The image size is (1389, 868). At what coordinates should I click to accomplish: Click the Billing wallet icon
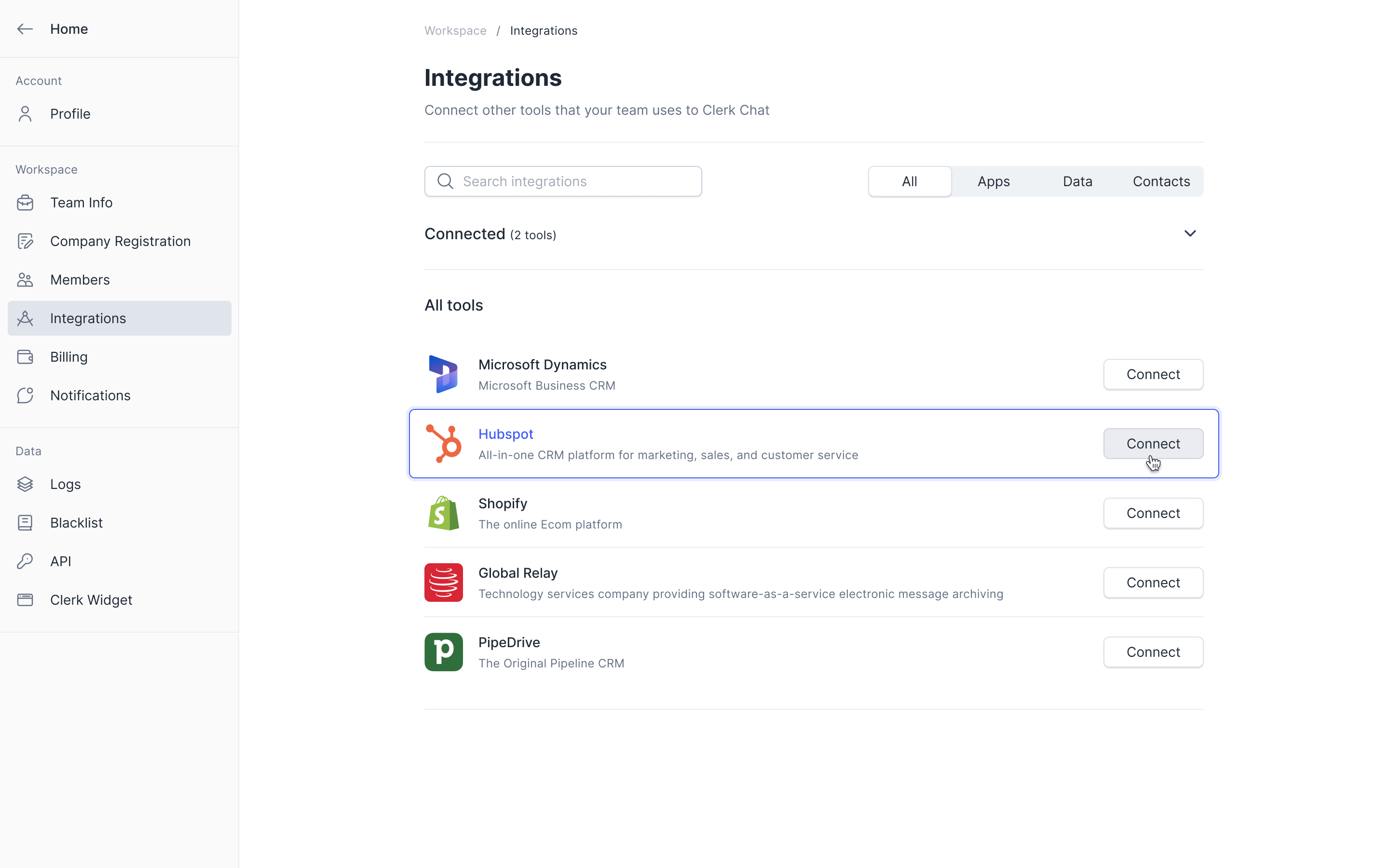pyautogui.click(x=25, y=357)
